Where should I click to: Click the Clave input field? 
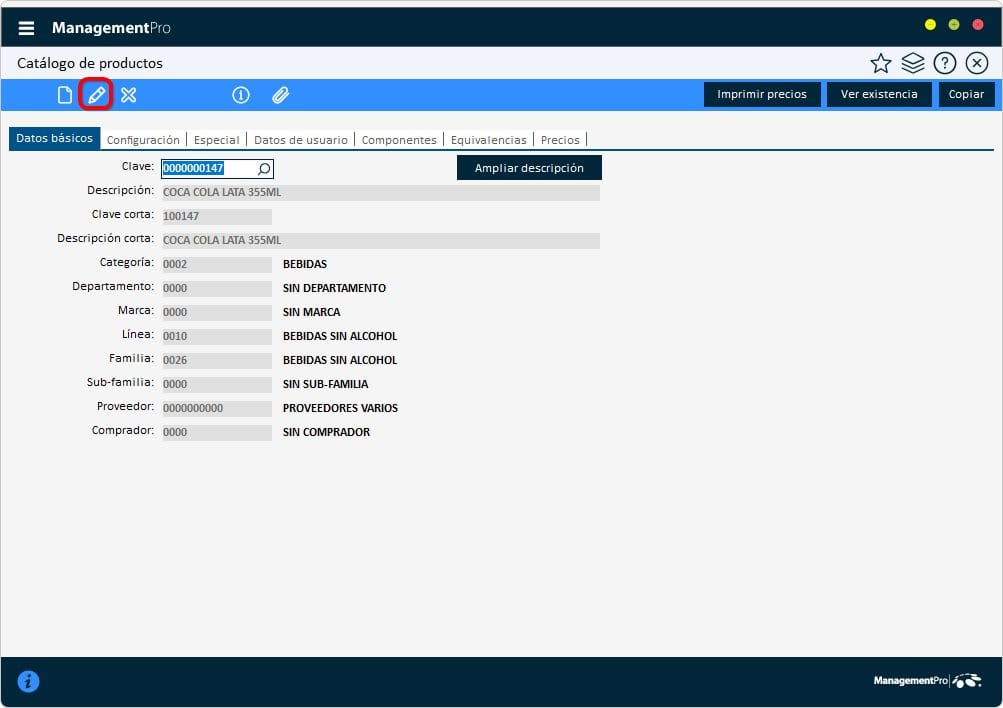[207, 169]
